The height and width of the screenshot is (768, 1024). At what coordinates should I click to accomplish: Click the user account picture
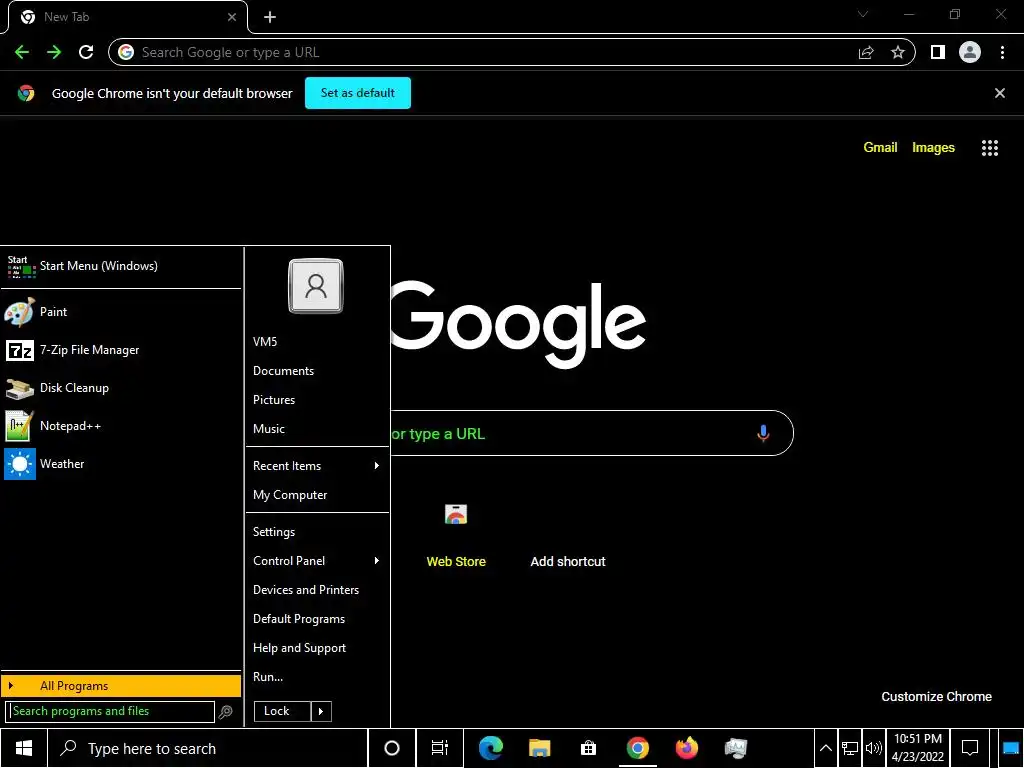(x=315, y=286)
